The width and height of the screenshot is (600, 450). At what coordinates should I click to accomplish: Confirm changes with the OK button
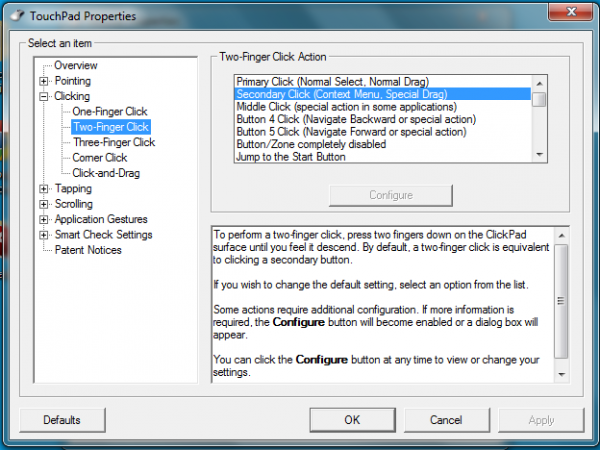352,420
